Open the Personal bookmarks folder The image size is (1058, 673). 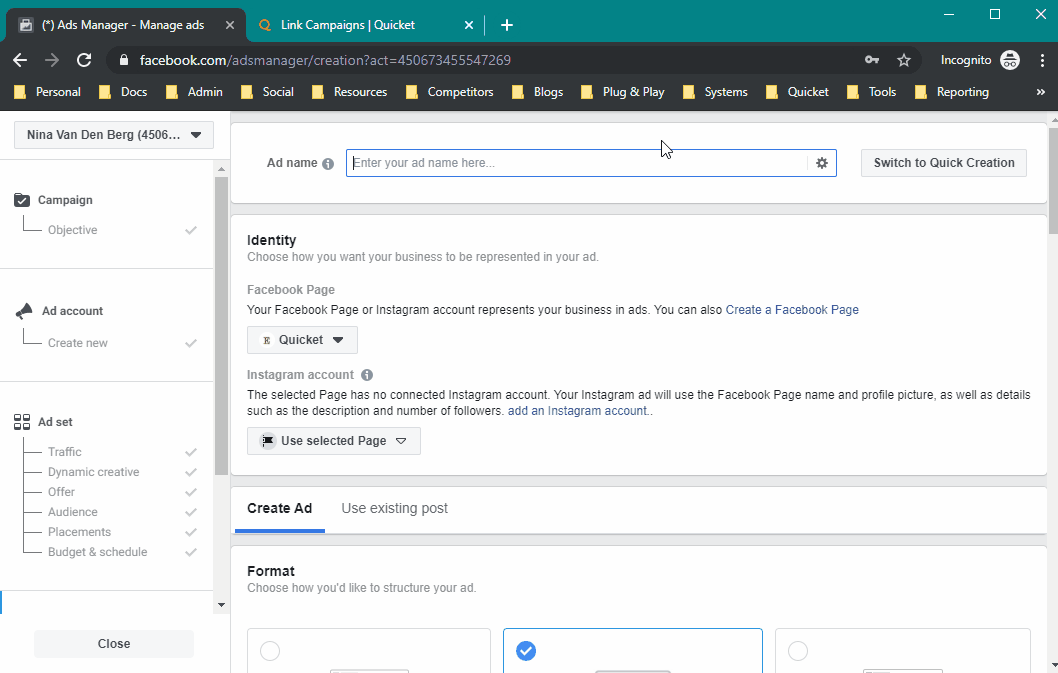coord(48,92)
